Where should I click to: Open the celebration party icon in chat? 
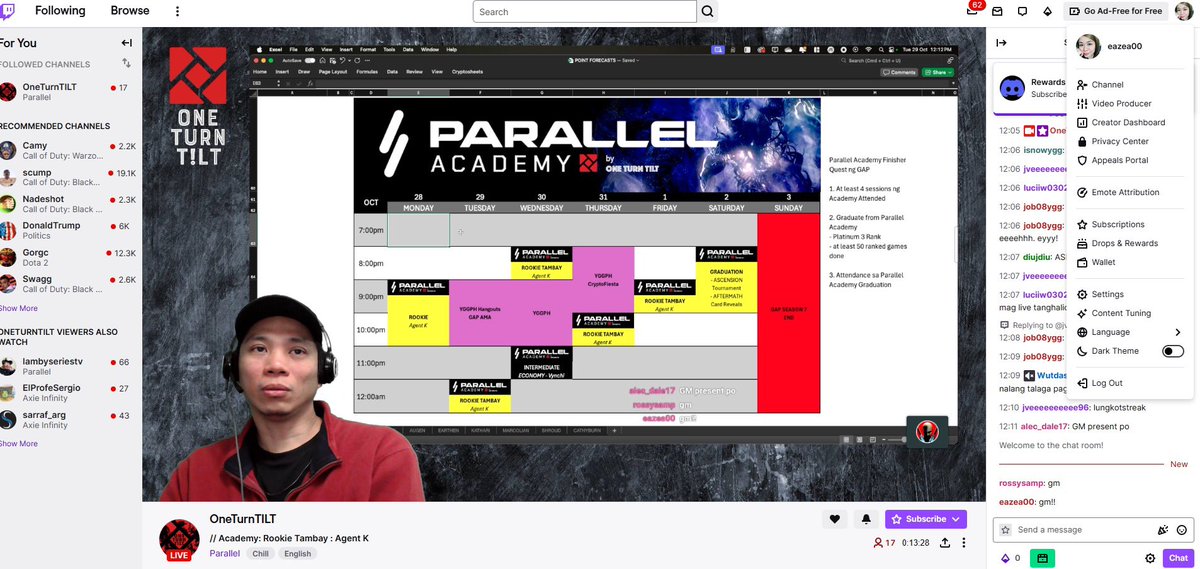[x=1163, y=530]
